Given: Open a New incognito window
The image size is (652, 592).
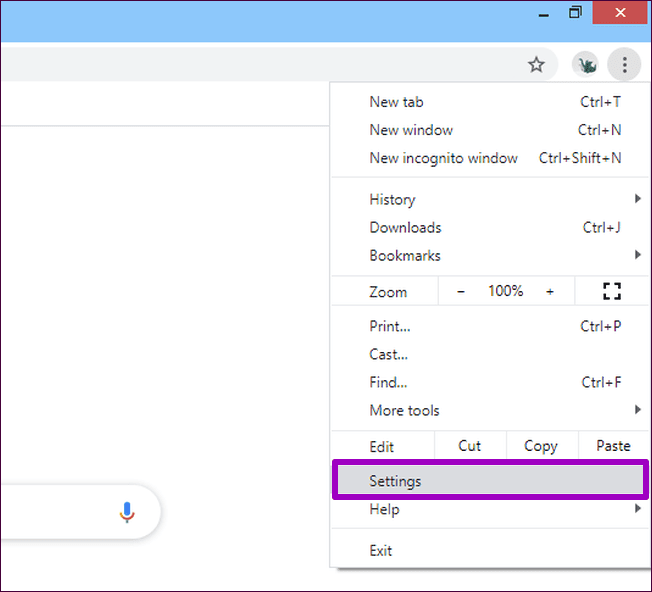Looking at the screenshot, I should point(490,158).
